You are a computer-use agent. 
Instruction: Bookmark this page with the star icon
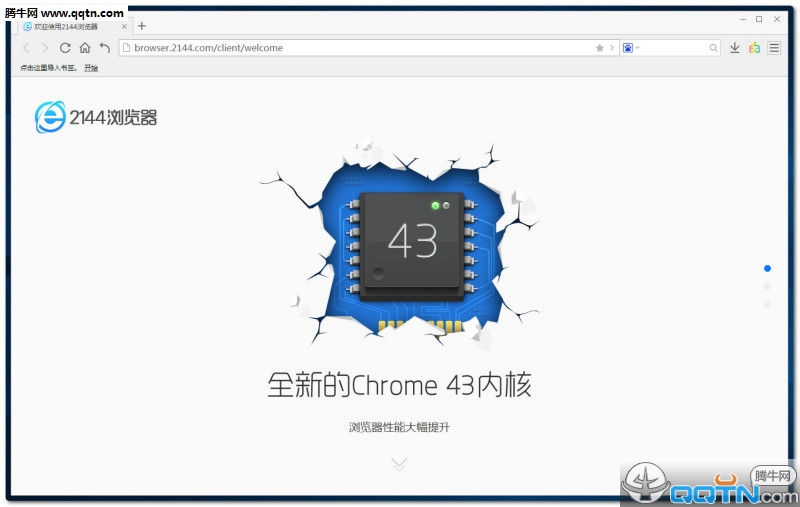coord(599,48)
